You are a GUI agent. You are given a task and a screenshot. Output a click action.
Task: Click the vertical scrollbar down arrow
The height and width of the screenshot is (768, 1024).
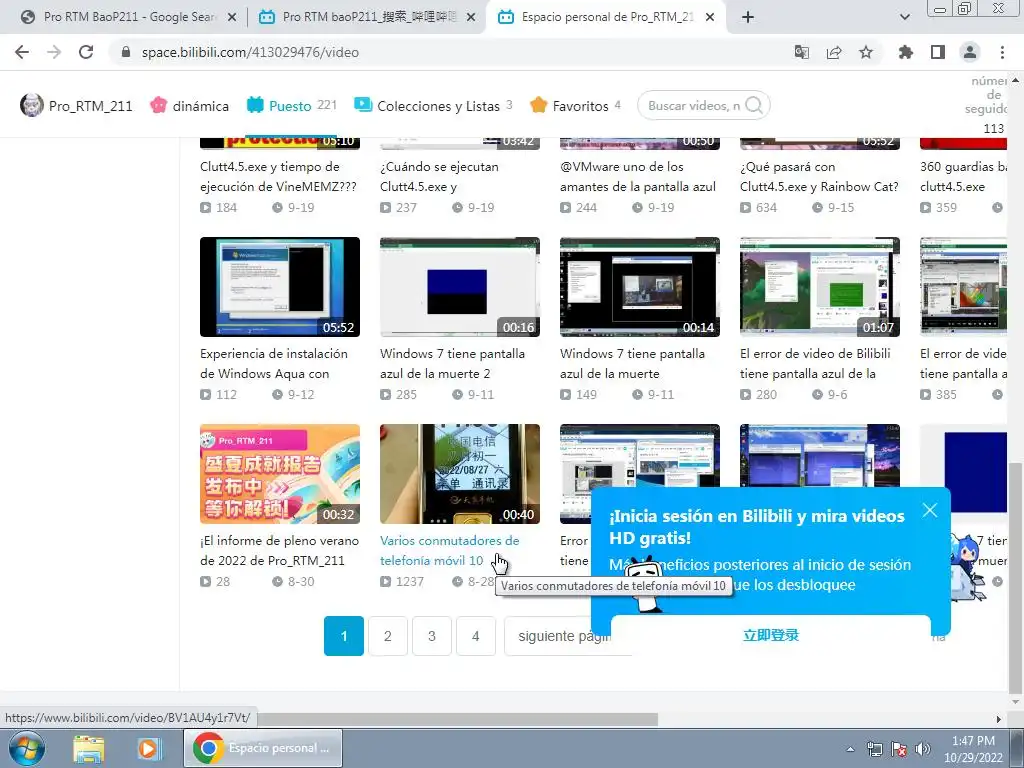pyautogui.click(x=1016, y=702)
